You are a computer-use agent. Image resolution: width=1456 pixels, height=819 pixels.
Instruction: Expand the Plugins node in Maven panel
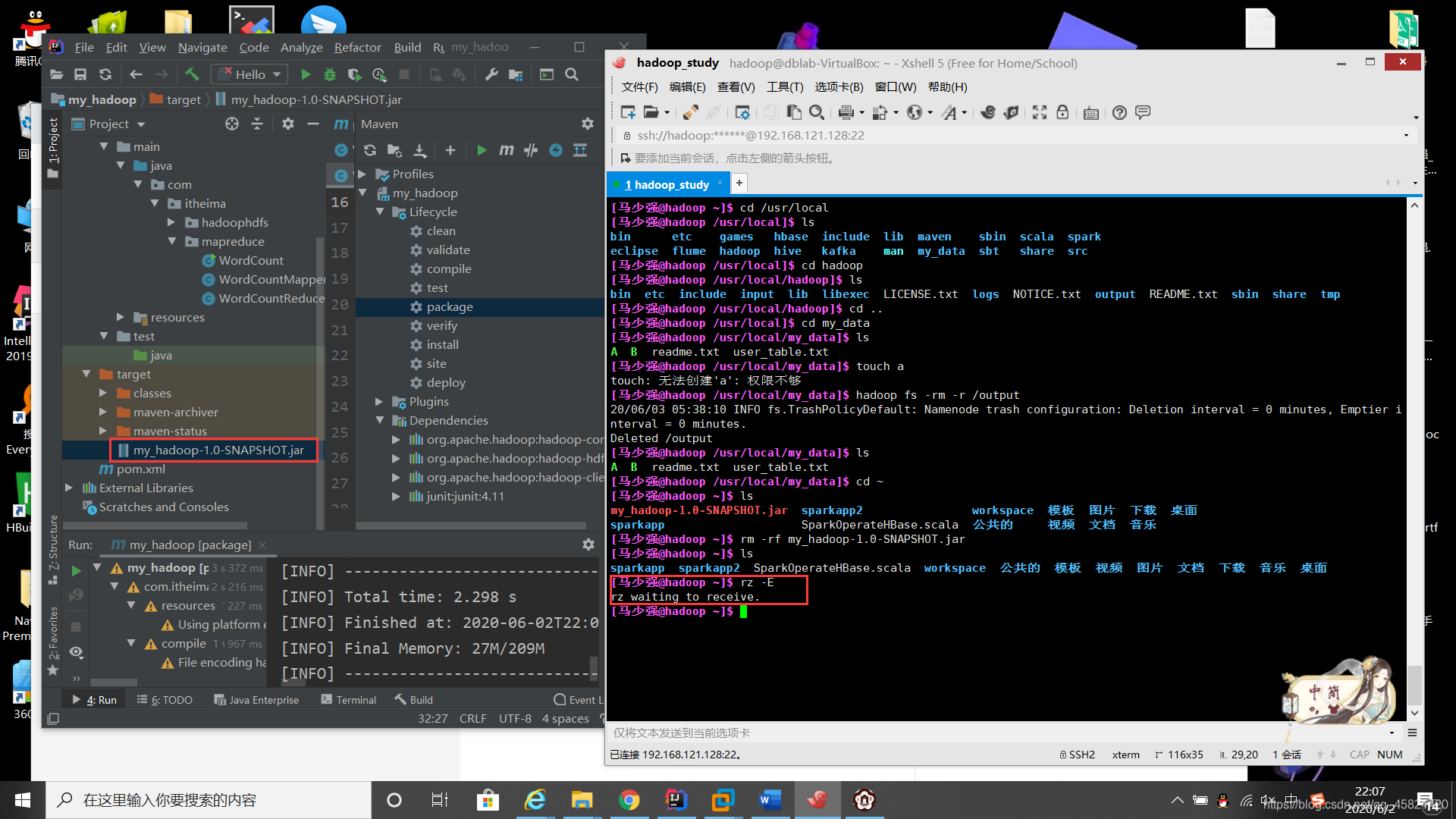coord(379,401)
